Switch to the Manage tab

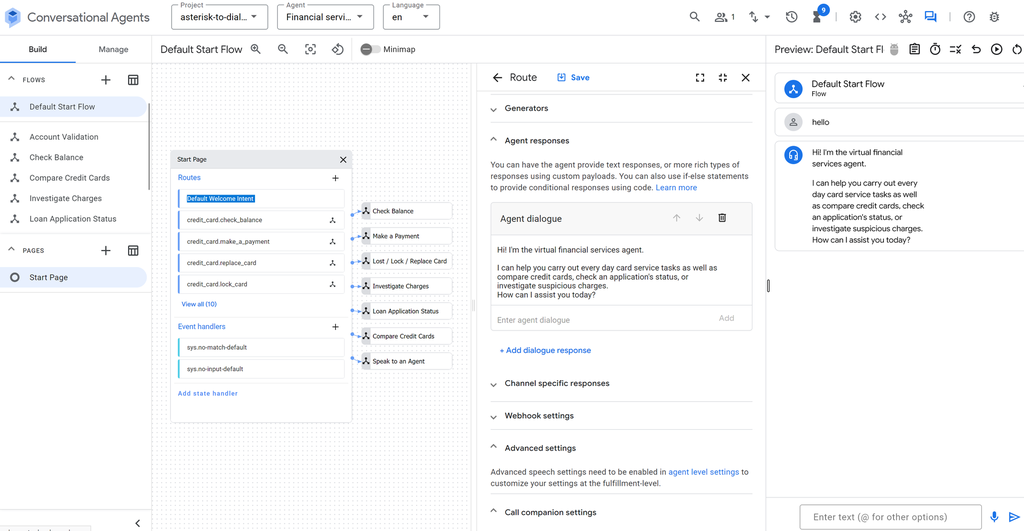(x=113, y=49)
